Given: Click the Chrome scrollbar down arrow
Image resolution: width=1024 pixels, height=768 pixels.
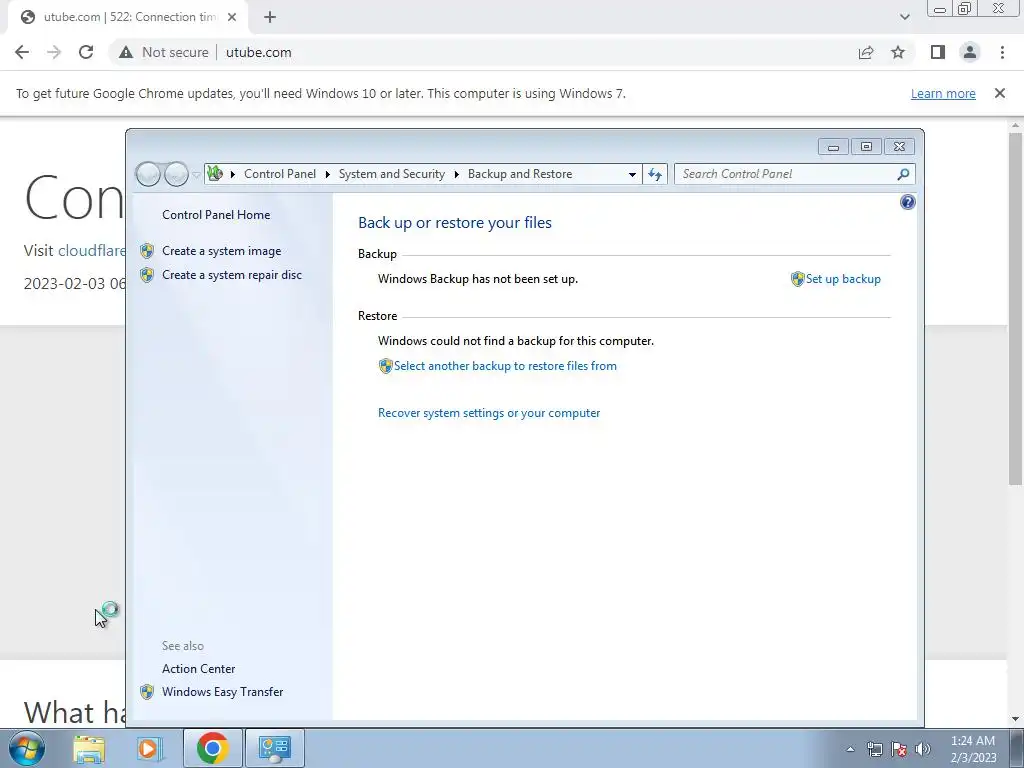Looking at the screenshot, I should (x=1015, y=719).
